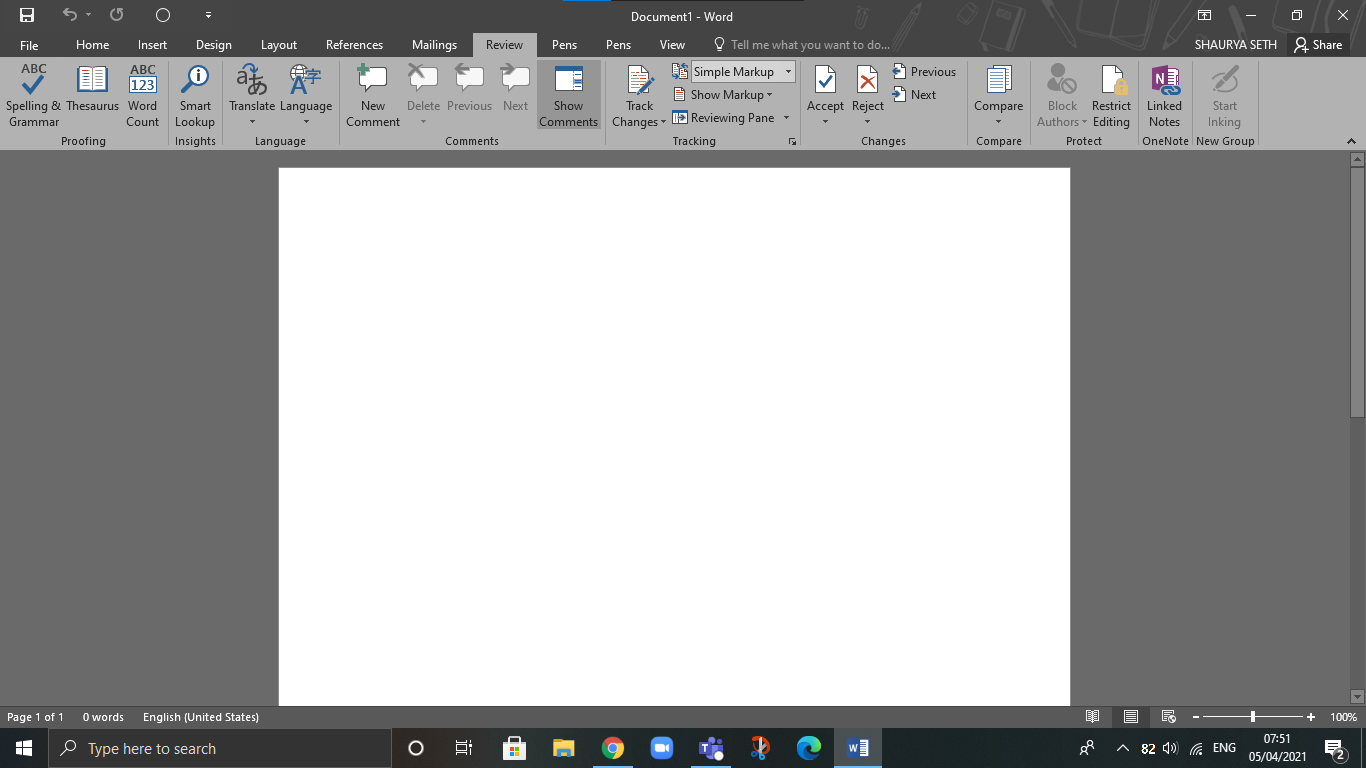Click the Save icon in the quick access toolbar
1366x768 pixels.
pyautogui.click(x=27, y=15)
